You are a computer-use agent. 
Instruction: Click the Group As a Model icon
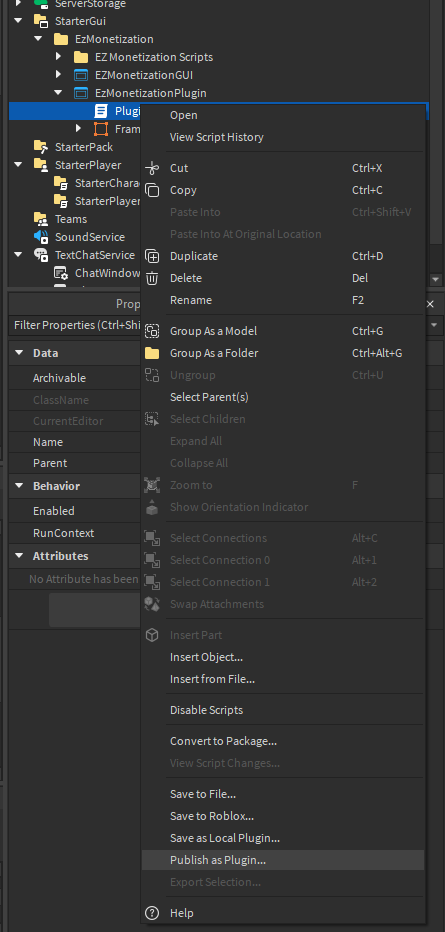(152, 331)
